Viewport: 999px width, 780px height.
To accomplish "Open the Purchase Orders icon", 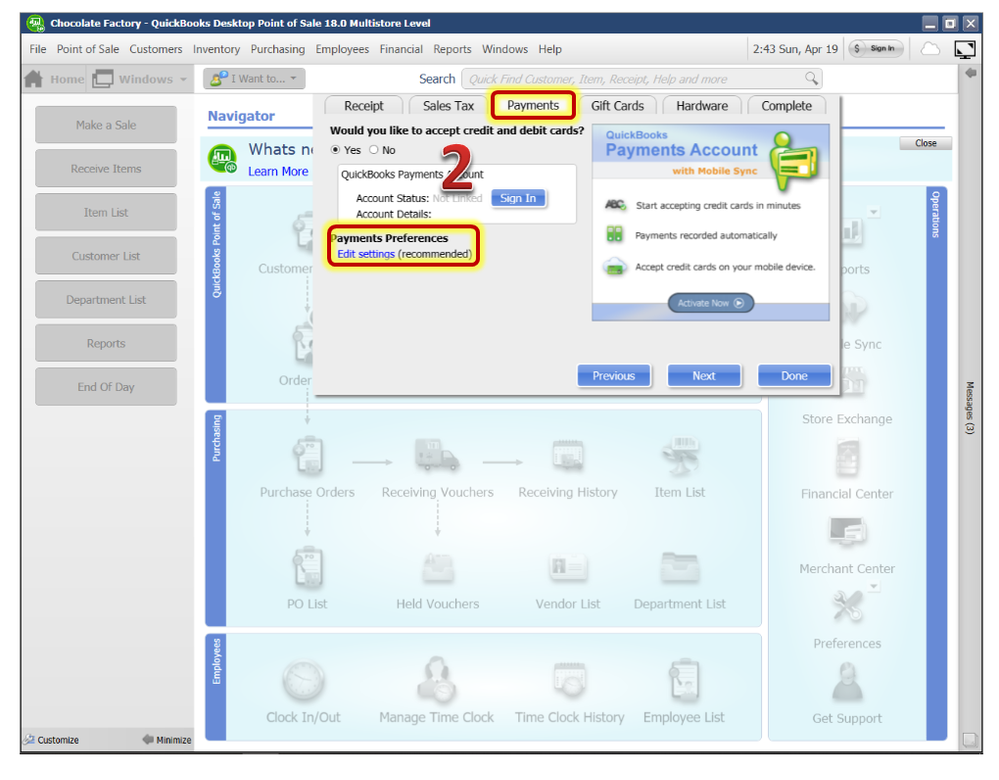I will click(x=308, y=456).
